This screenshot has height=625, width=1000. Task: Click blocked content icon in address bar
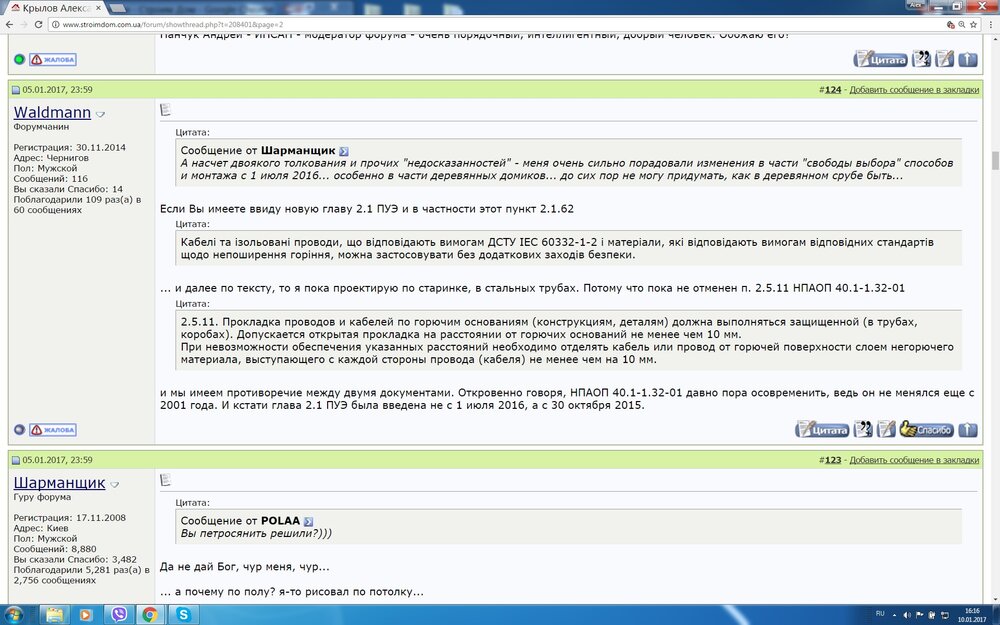click(x=950, y=24)
